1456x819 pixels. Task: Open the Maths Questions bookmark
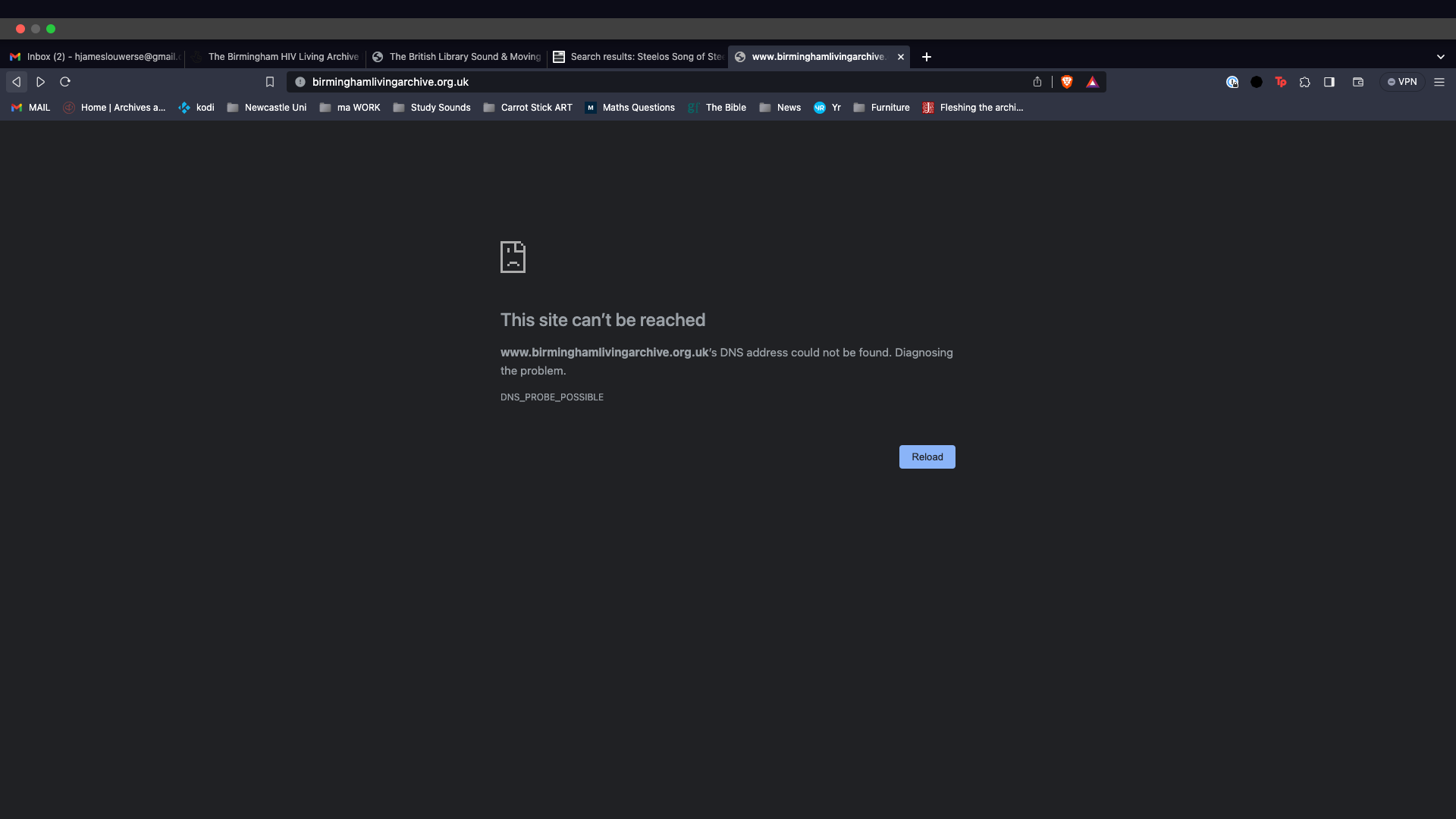pos(629,108)
